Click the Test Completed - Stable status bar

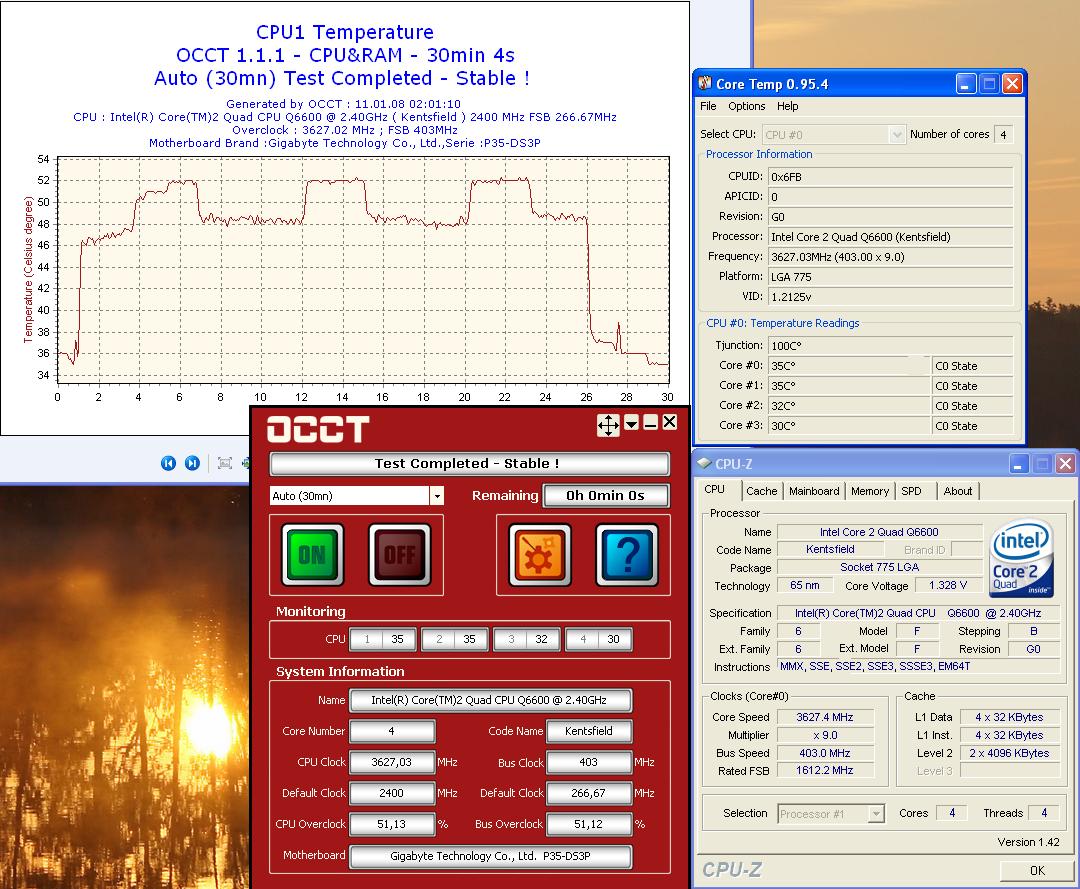coord(468,463)
